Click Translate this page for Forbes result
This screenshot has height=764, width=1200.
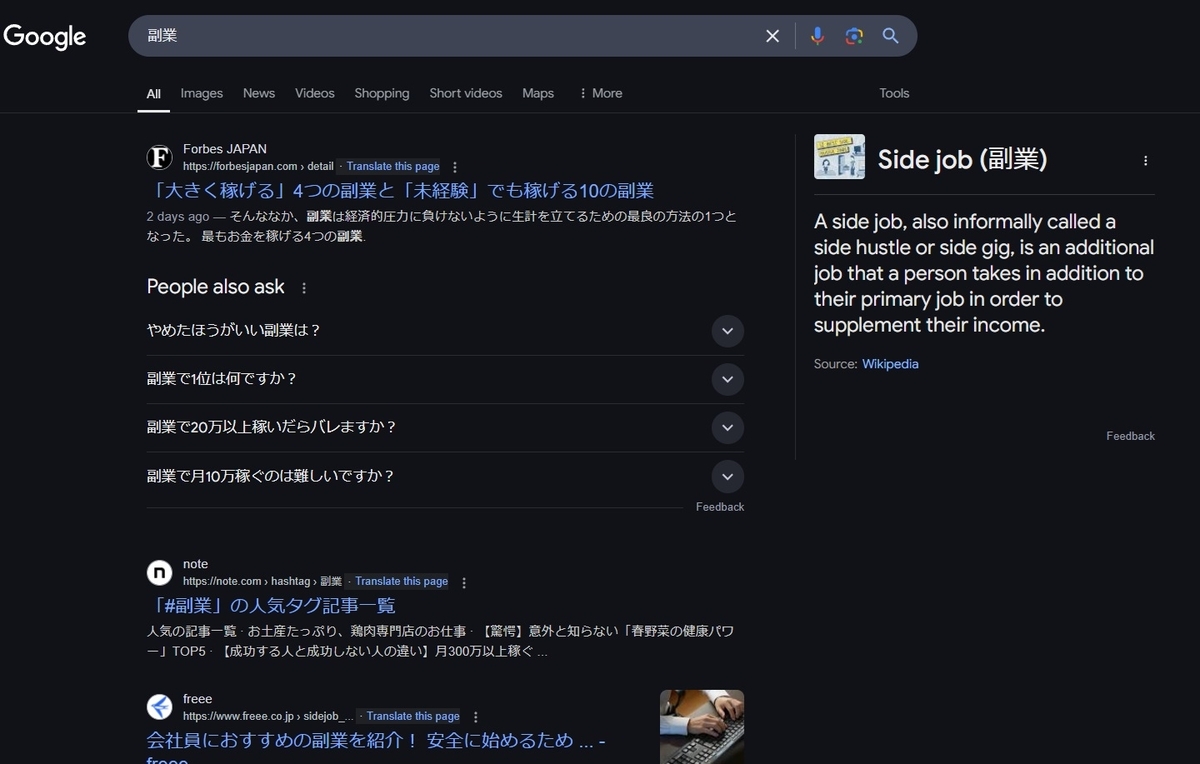393,167
